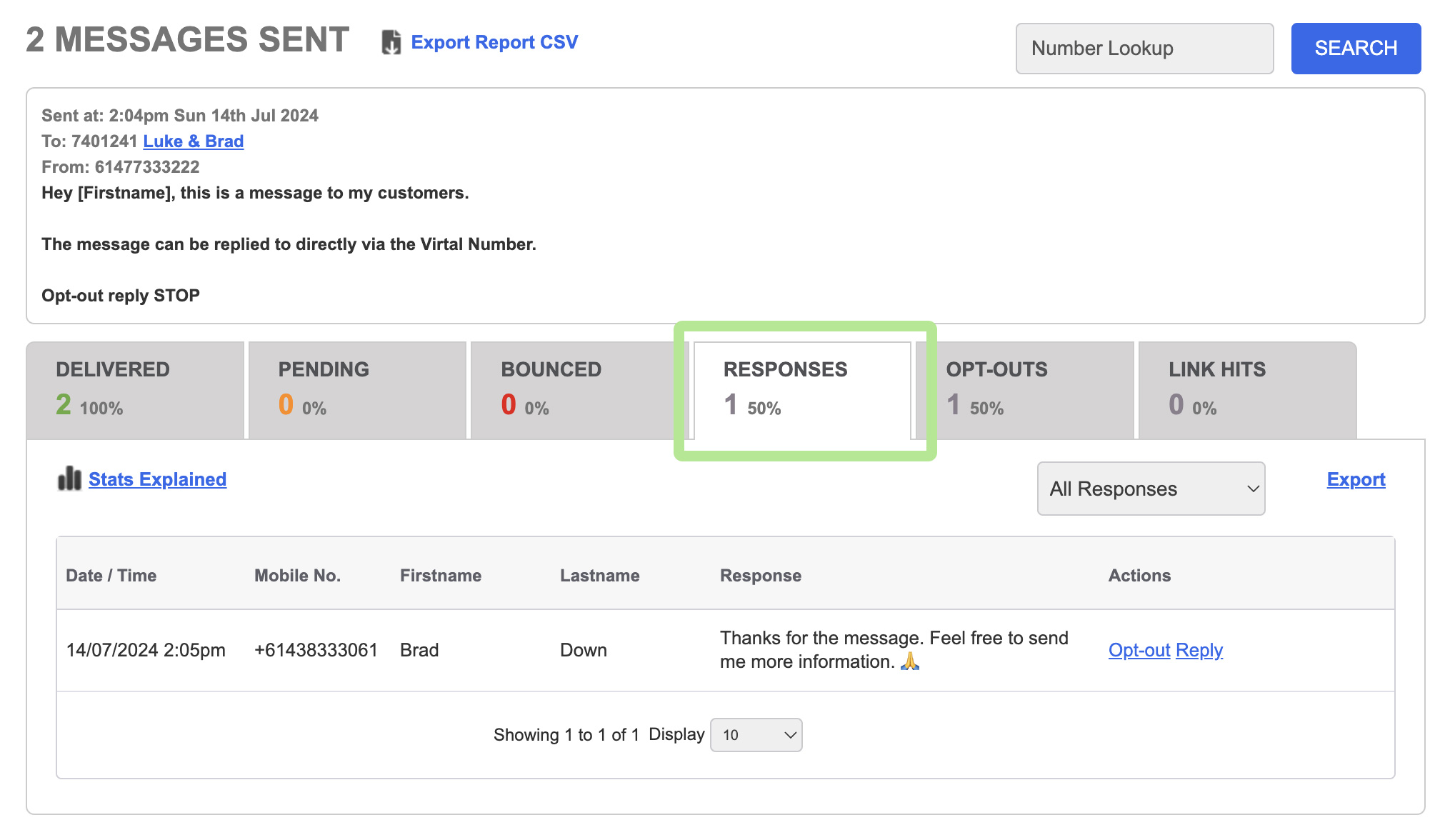Image resolution: width=1450 pixels, height=840 pixels.
Task: Click Reply link for Brad's response
Action: pyautogui.click(x=1199, y=650)
